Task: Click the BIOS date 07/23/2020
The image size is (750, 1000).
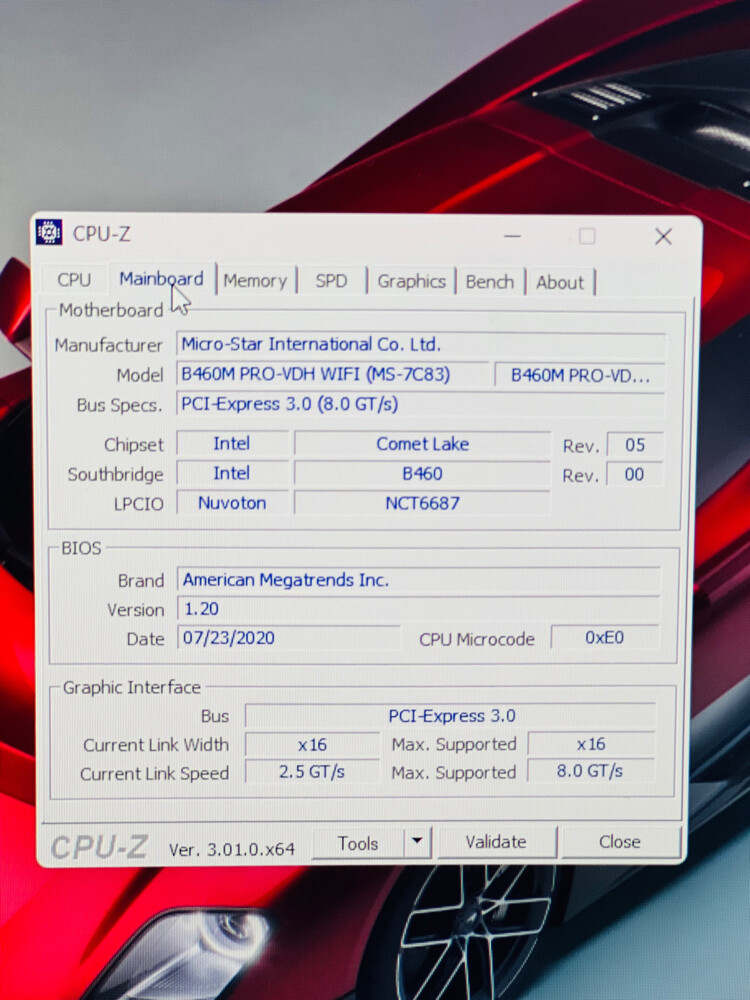Action: point(289,638)
